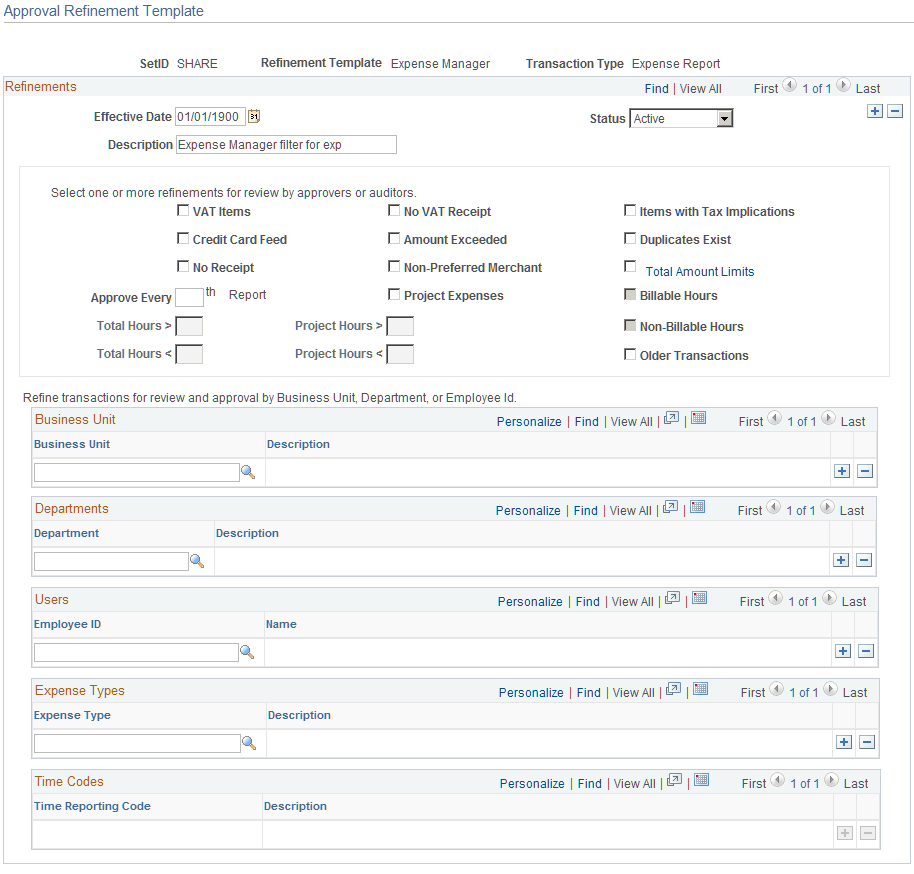
Task: Check the Duplicates Exist option
Action: (x=630, y=238)
